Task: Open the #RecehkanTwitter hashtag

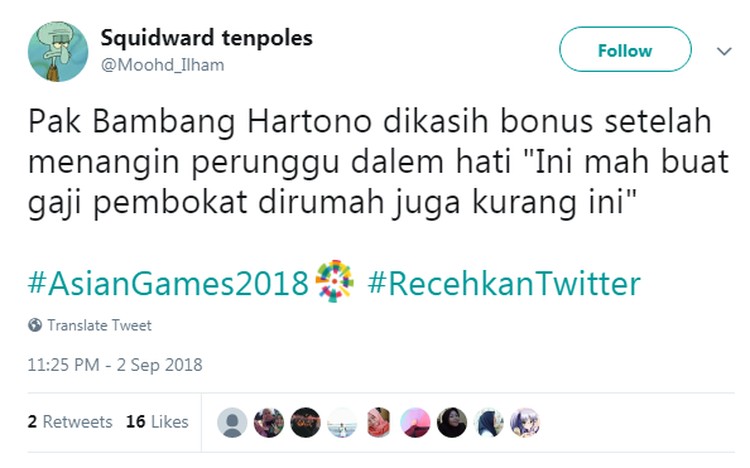Action: point(504,283)
